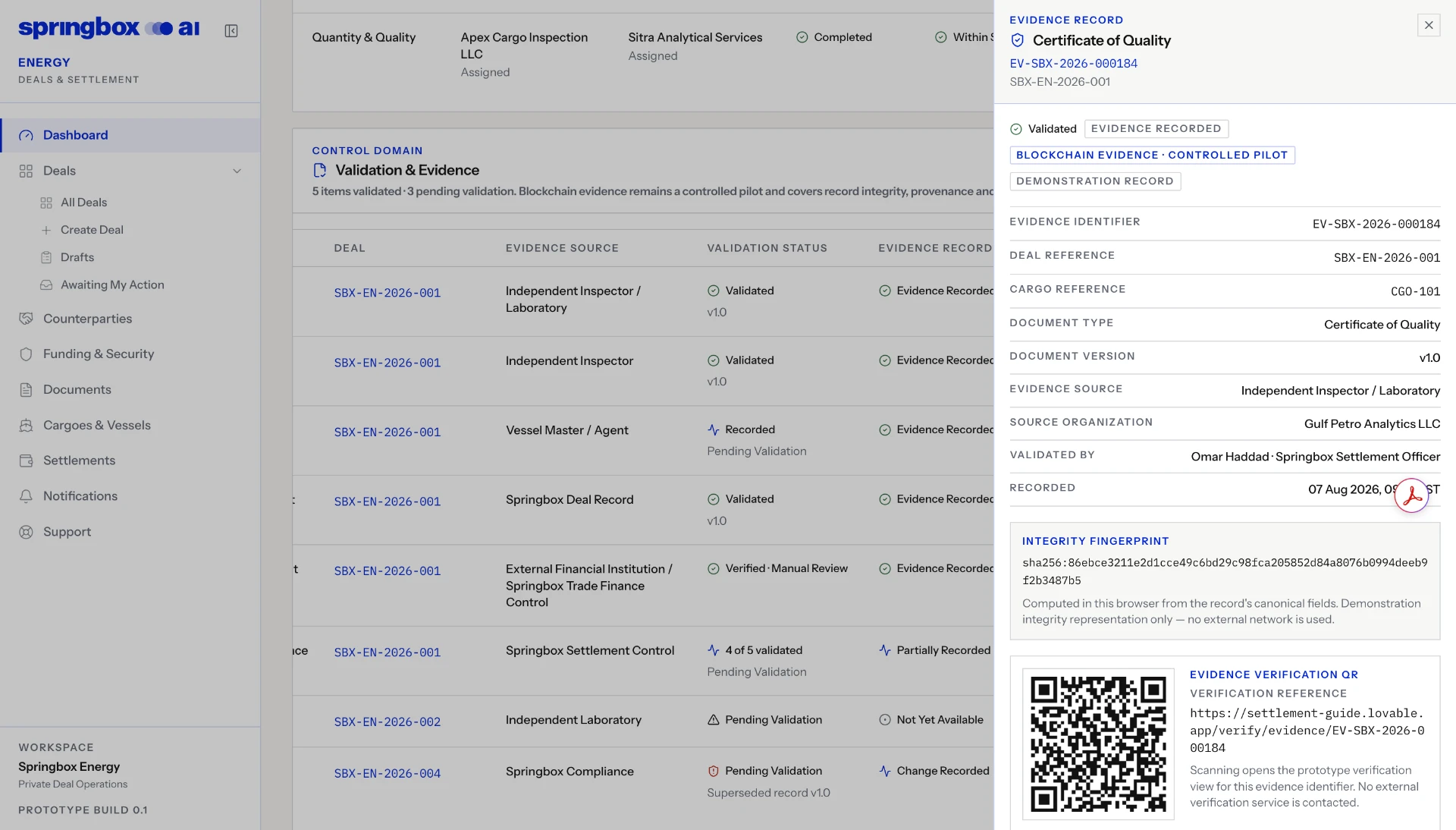Viewport: 1456px width, 830px height.
Task: Open SBX-EN-2026-001 deal in Vessel Master row
Action: point(387,432)
